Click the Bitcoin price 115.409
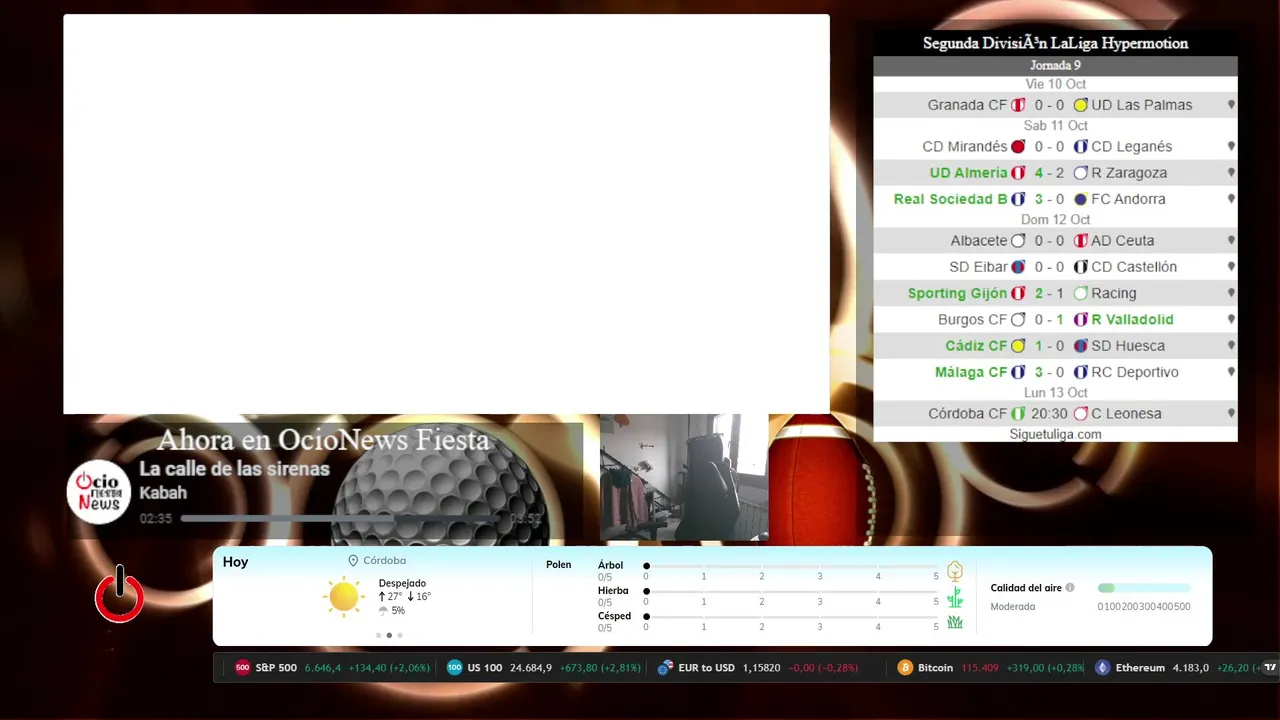This screenshot has height=720, width=1280. point(980,668)
